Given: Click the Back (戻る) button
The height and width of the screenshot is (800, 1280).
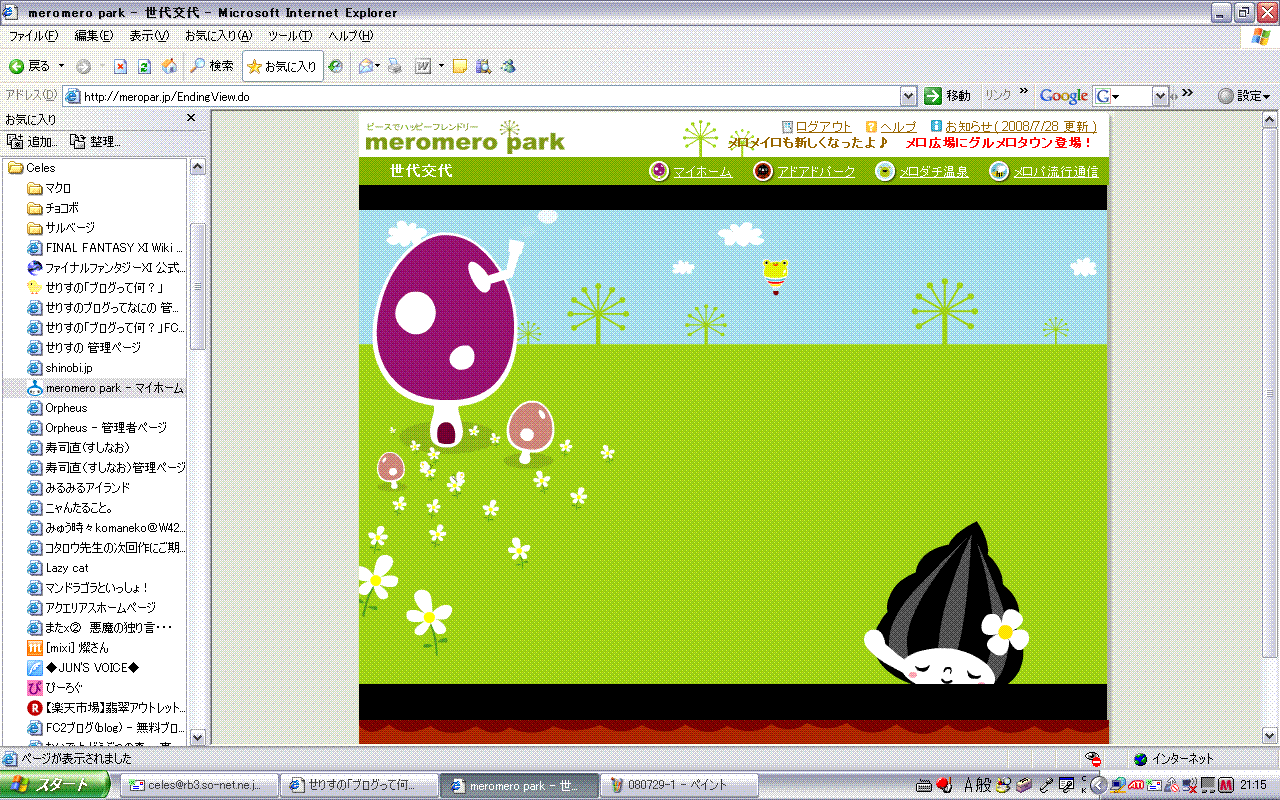Looking at the screenshot, I should (x=29, y=66).
